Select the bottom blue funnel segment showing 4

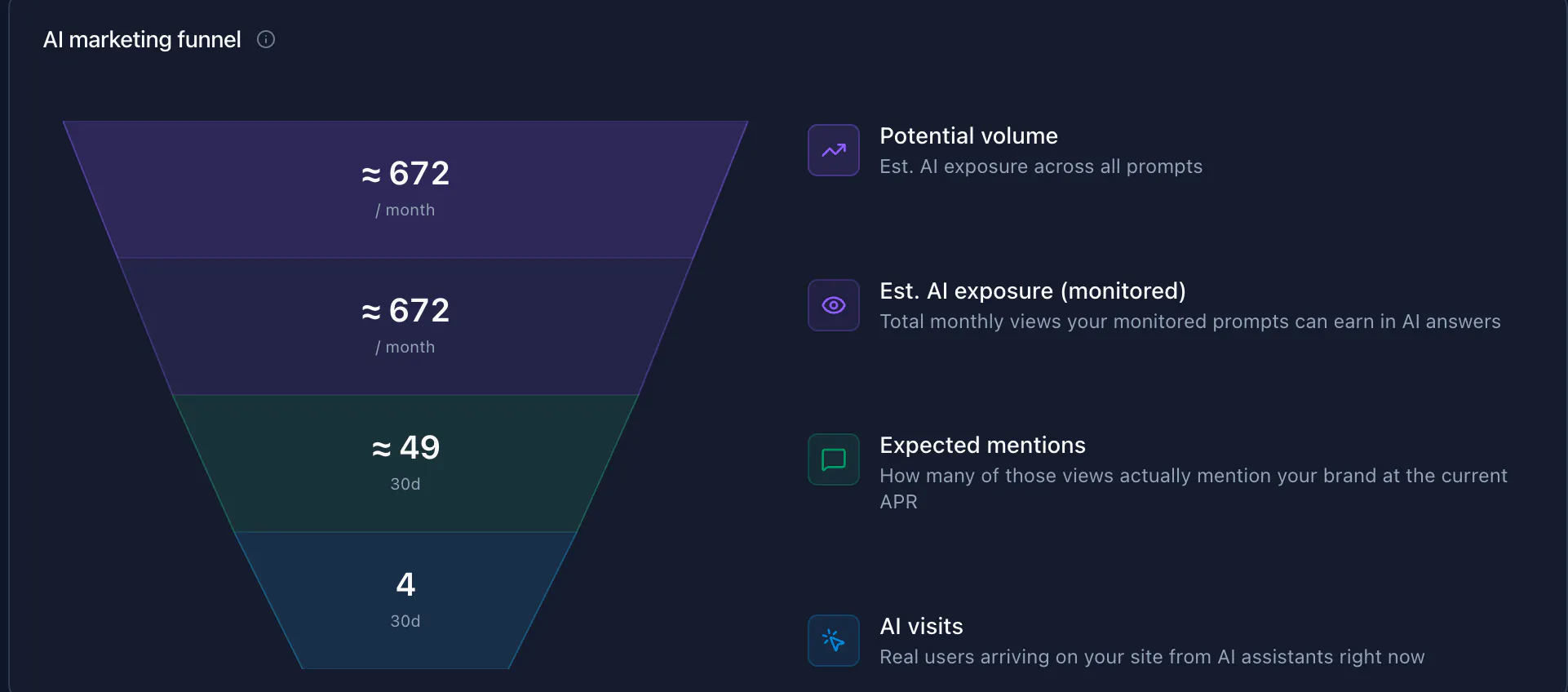pos(405,601)
